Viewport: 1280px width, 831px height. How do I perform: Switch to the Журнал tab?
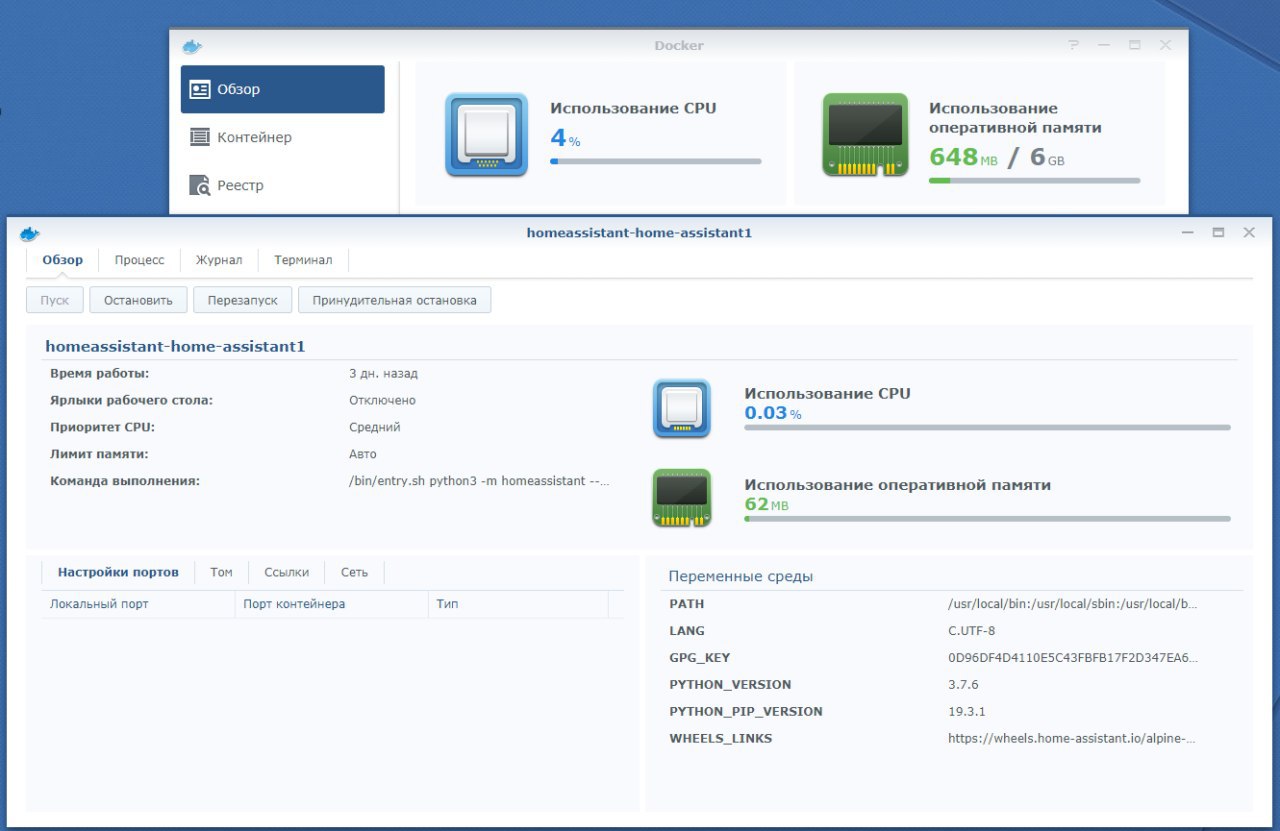point(219,260)
